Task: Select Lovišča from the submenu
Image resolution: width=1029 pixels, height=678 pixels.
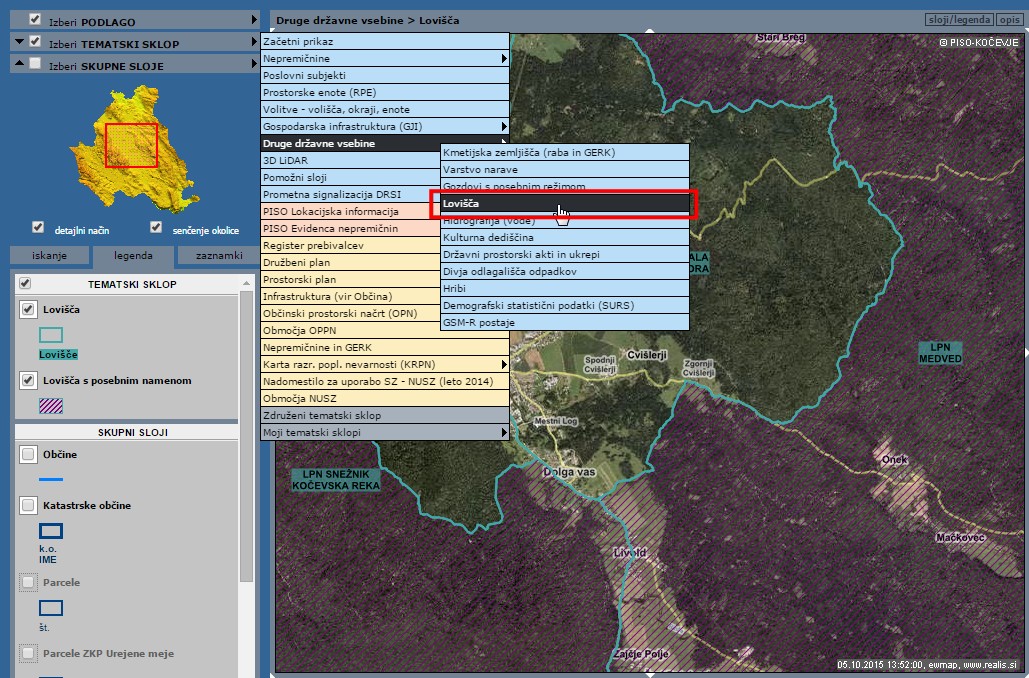Action: (x=564, y=204)
